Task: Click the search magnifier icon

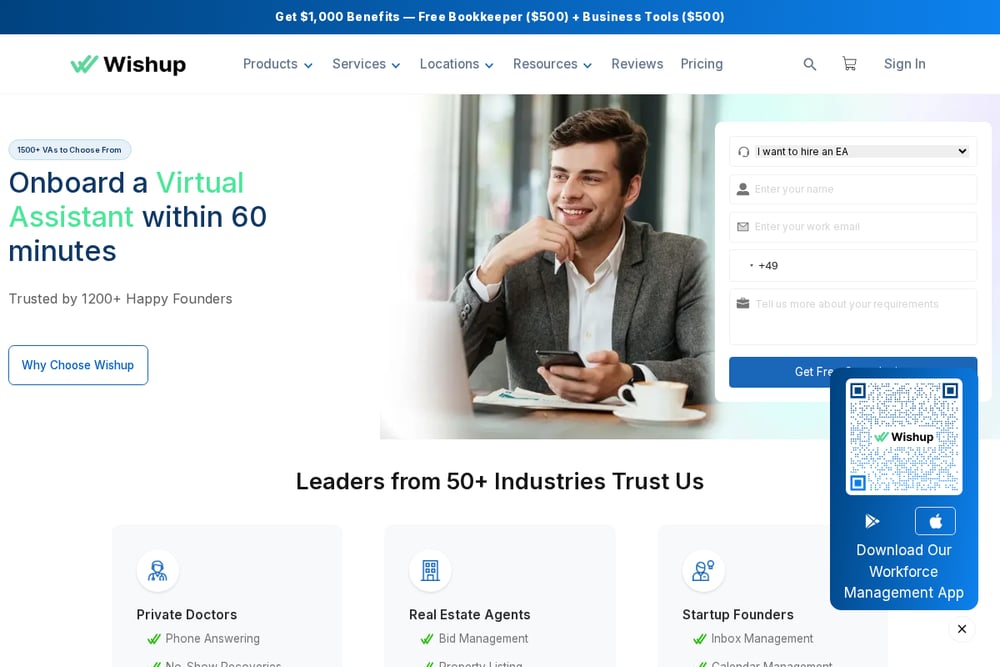Action: tap(809, 64)
